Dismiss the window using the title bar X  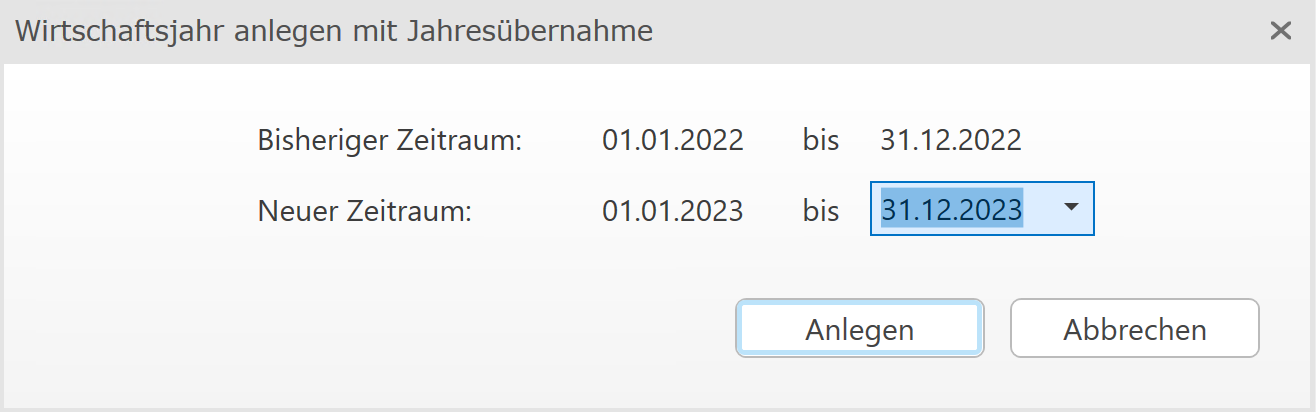(x=1280, y=31)
